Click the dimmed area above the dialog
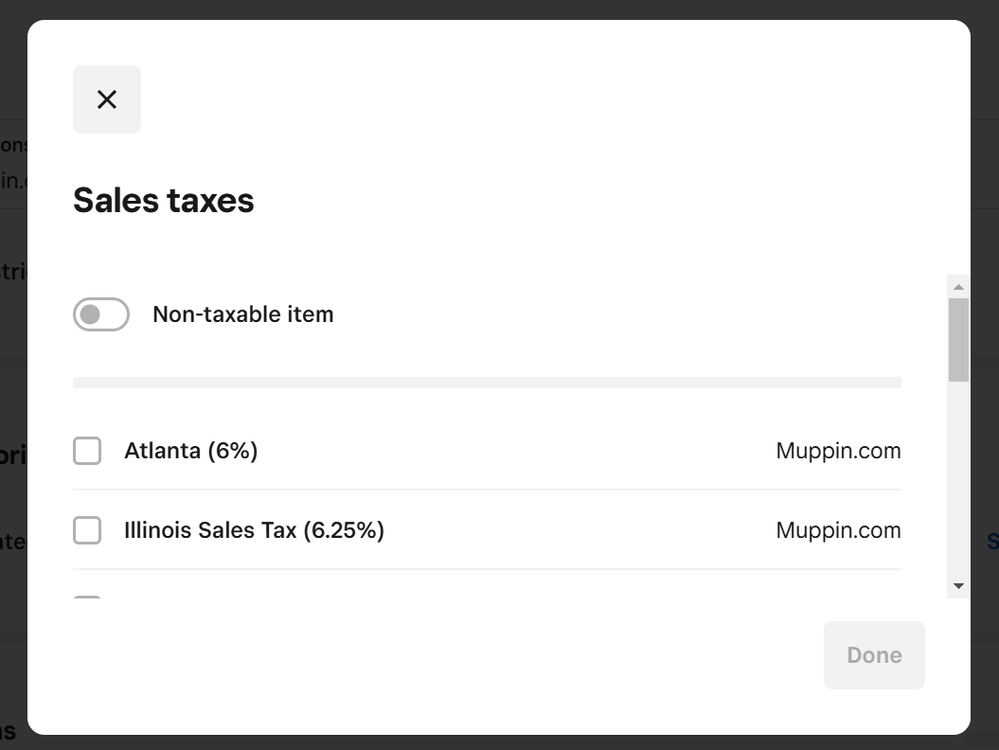 pyautogui.click(x=500, y=8)
